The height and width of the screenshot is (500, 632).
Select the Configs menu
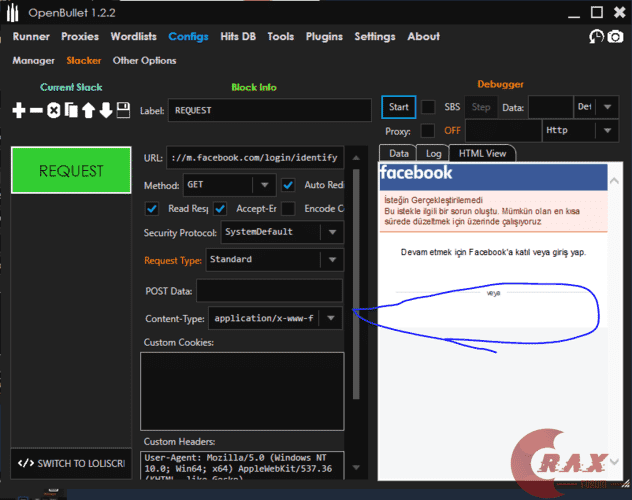[188, 37]
